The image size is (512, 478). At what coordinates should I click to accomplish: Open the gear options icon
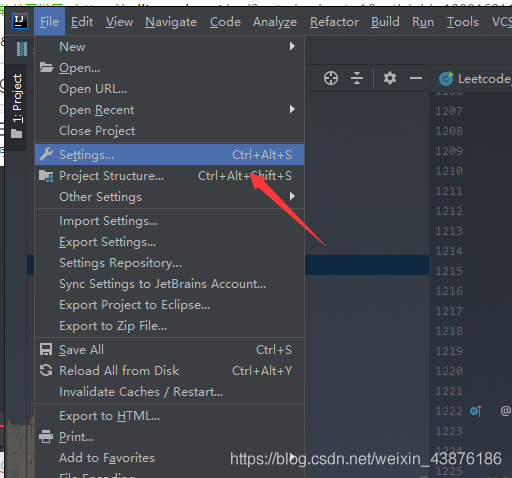(x=390, y=78)
